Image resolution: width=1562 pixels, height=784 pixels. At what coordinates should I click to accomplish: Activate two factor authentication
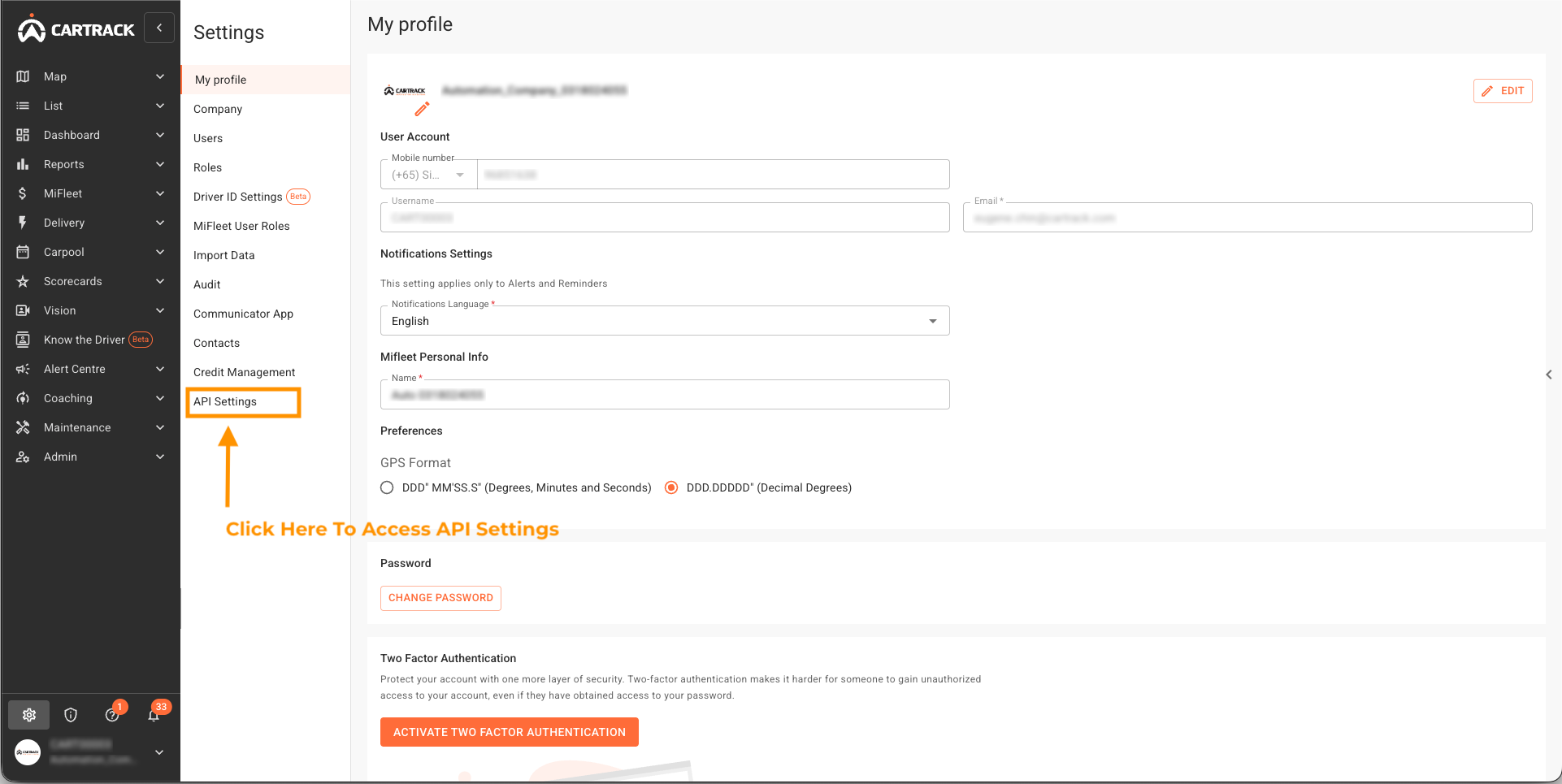point(509,731)
